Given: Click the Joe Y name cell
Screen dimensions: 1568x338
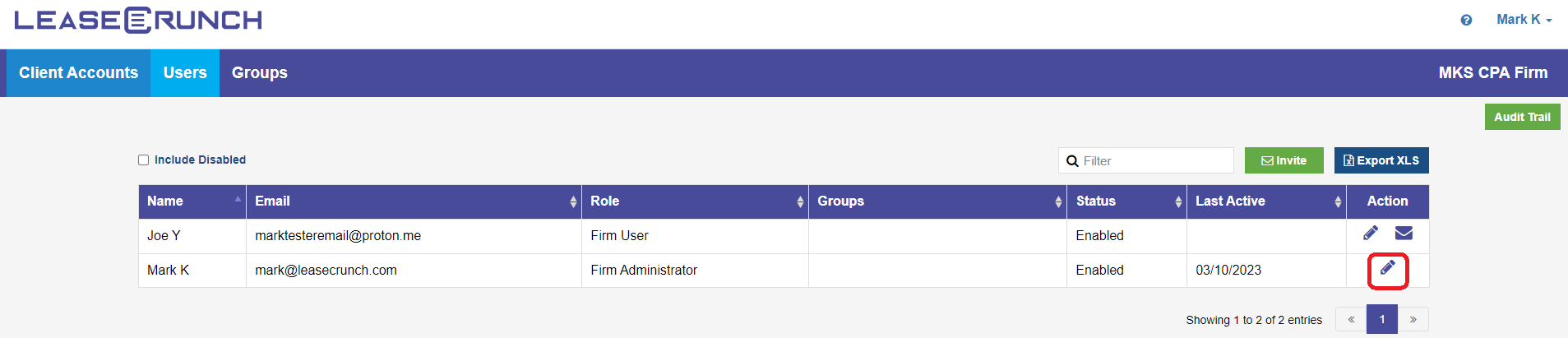Looking at the screenshot, I should (192, 236).
